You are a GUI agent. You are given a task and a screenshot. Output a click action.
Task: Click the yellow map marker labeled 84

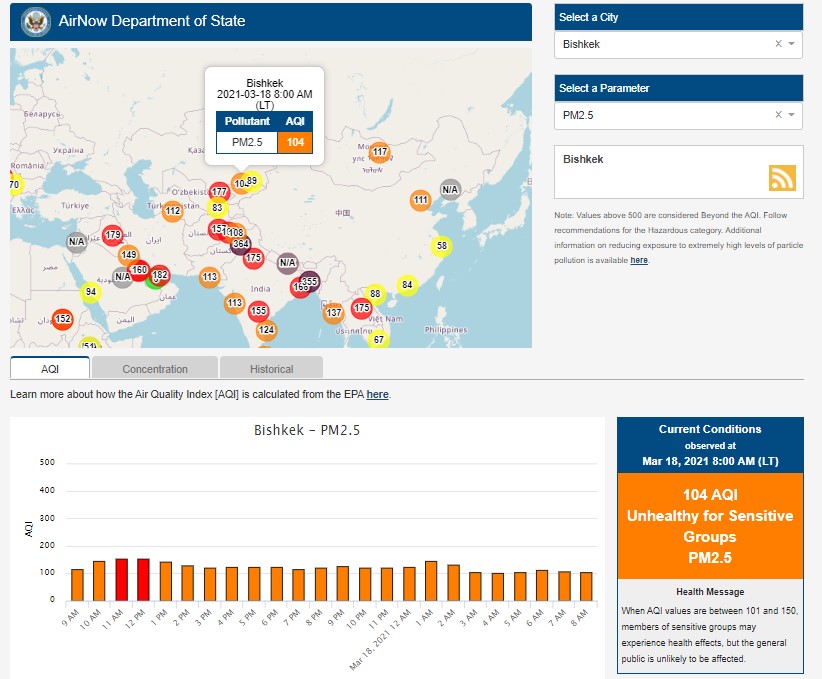click(x=407, y=285)
